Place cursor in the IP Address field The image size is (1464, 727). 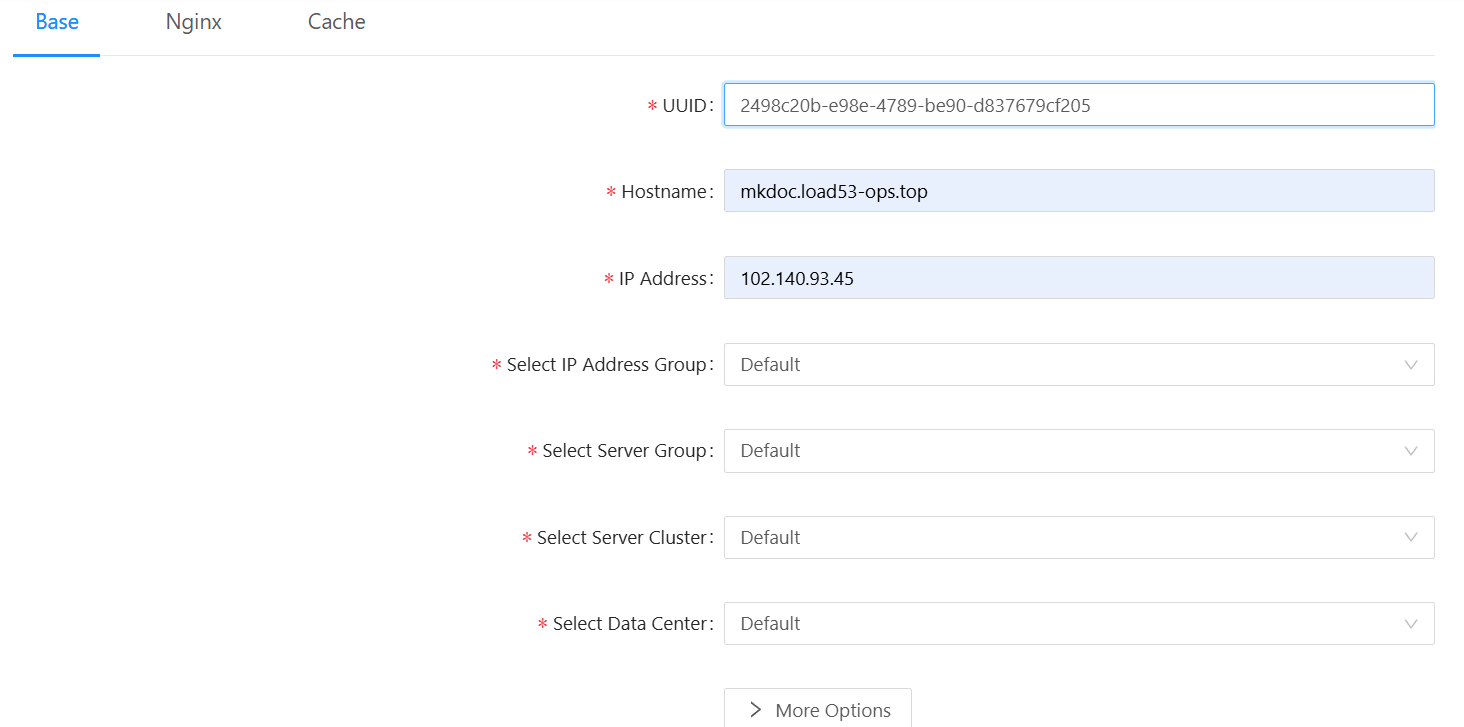[x=1078, y=278]
